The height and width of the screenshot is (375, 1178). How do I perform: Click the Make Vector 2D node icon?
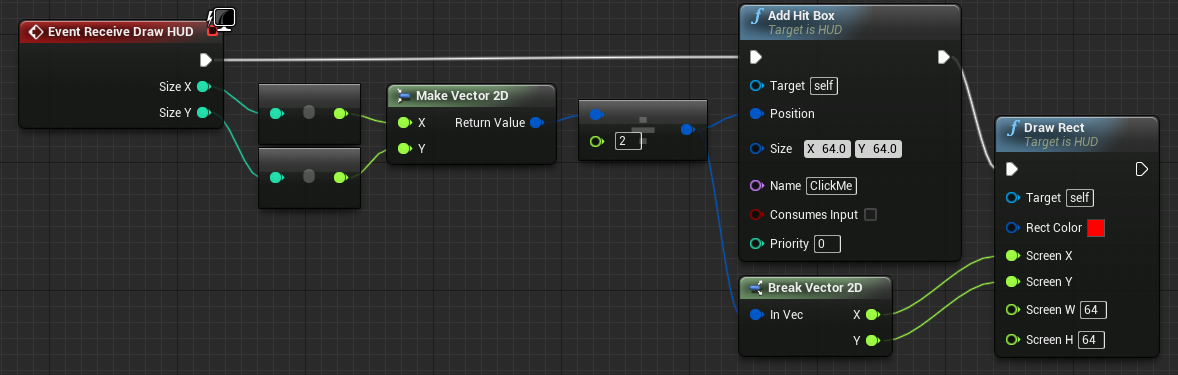click(403, 95)
